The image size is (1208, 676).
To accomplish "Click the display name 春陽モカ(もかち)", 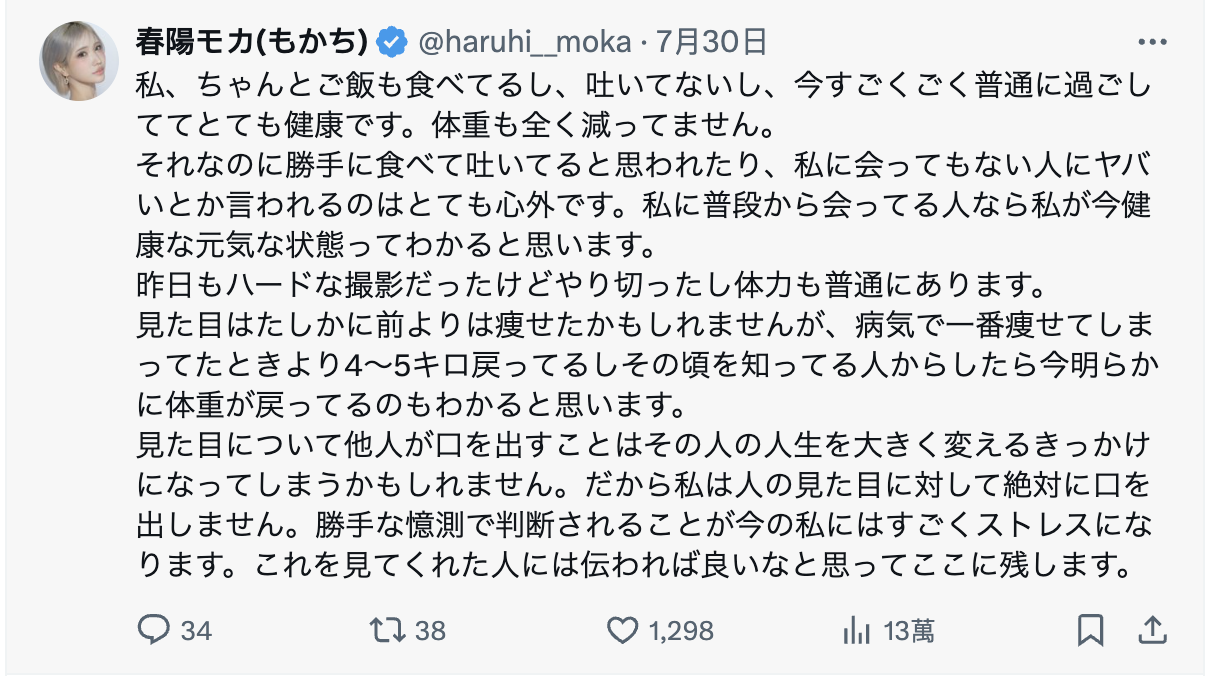I will (252, 42).
